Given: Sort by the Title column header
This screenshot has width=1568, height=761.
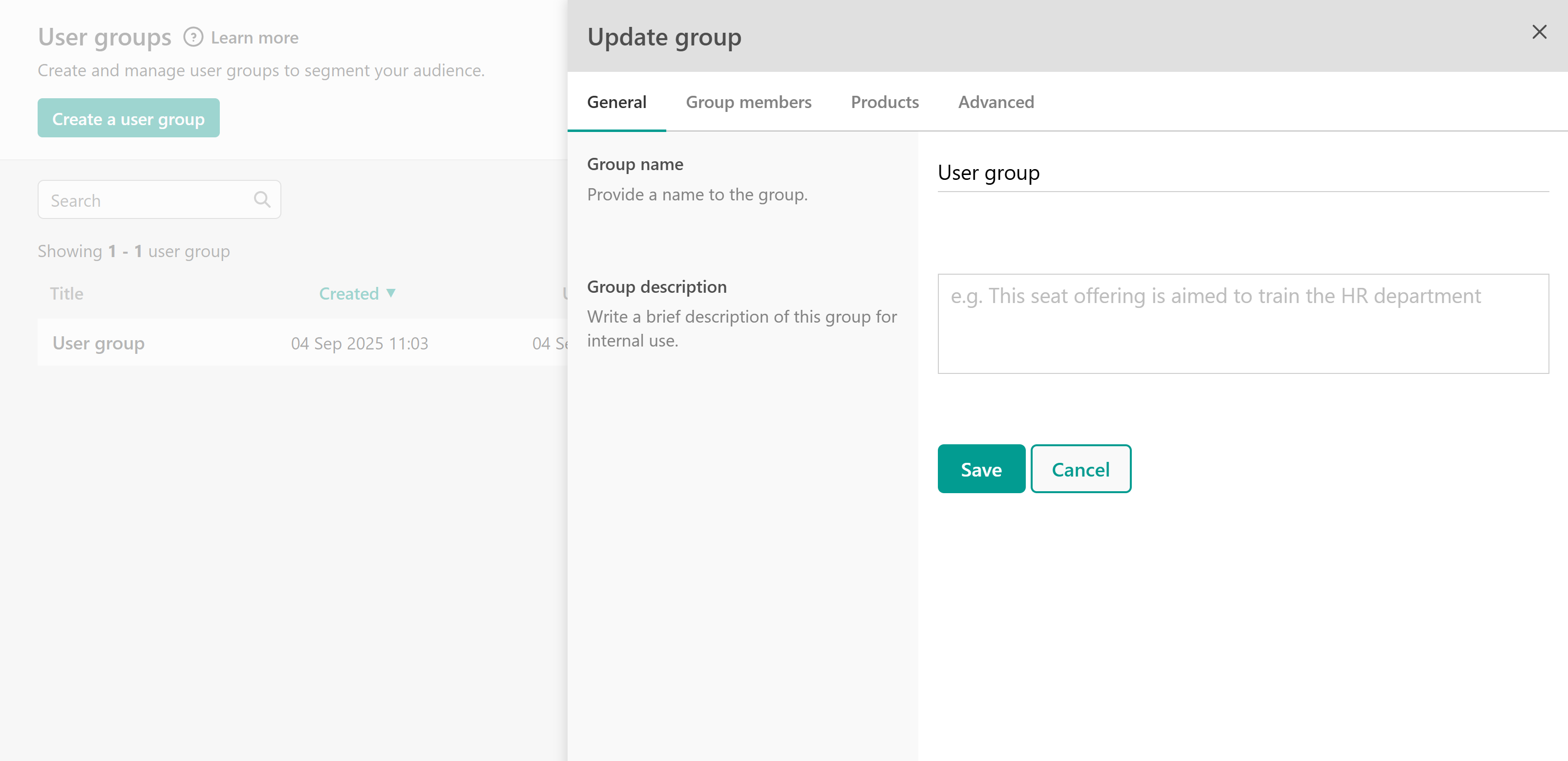Looking at the screenshot, I should point(66,294).
